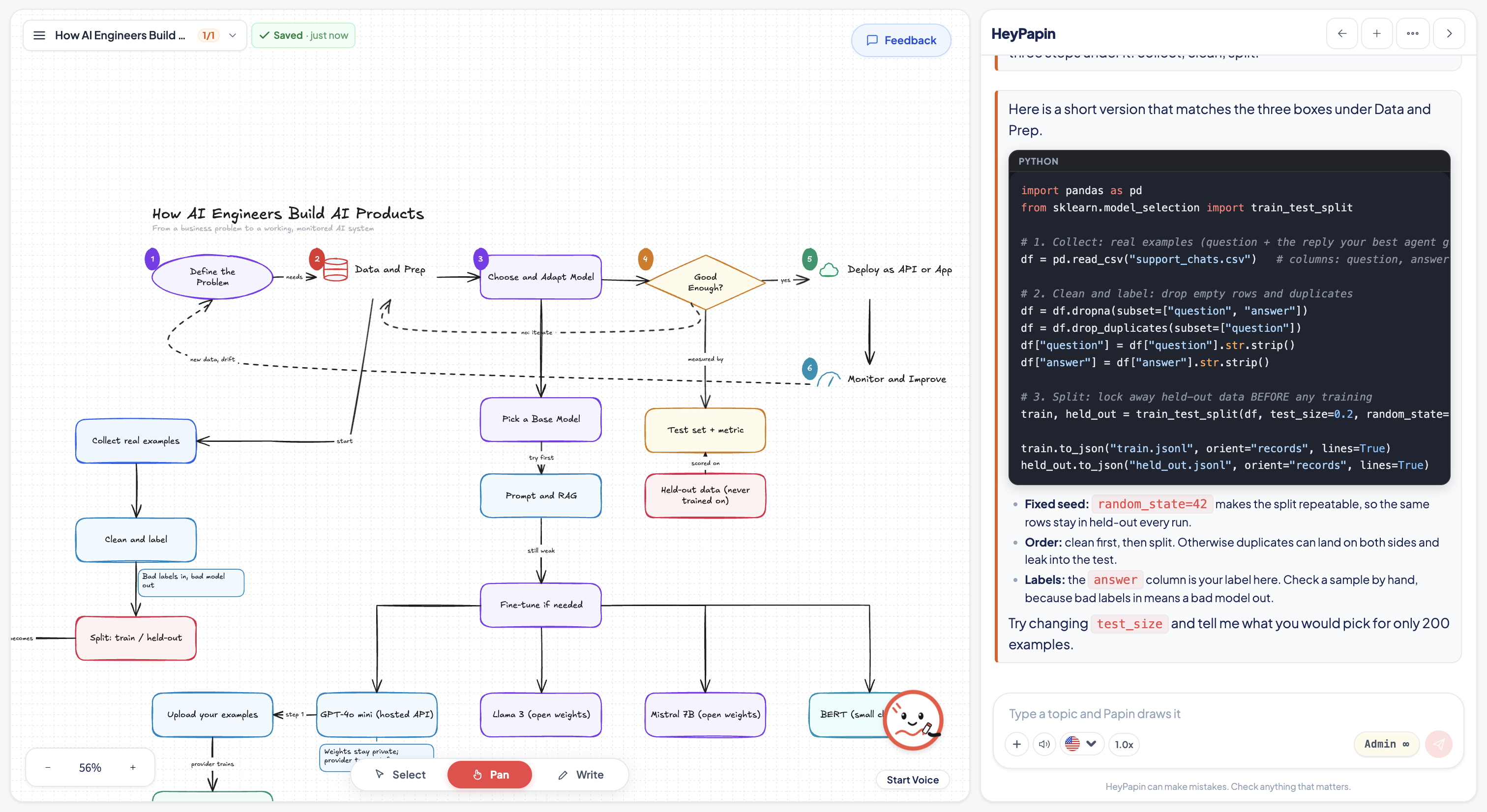
Task: Go back with the left arrow icon
Action: point(1342,33)
